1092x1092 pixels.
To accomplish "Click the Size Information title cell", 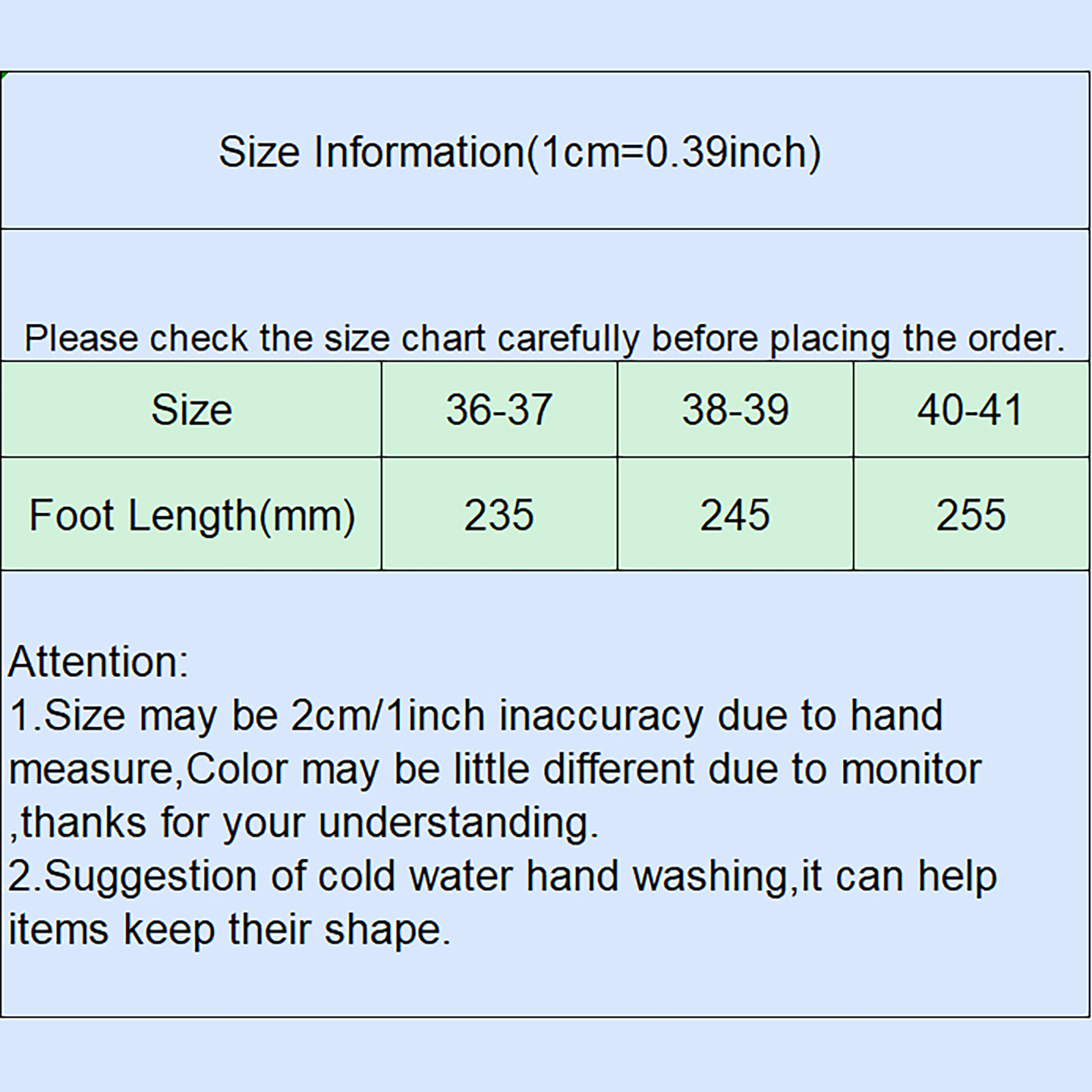I will [519, 152].
